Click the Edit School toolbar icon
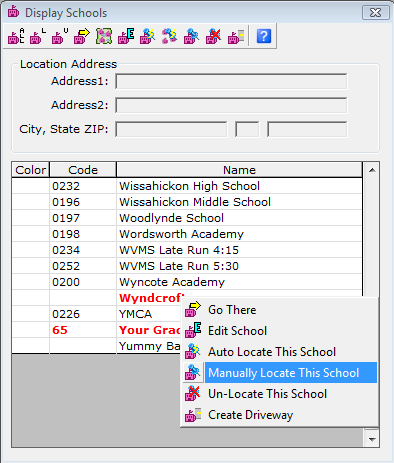The width and height of the screenshot is (394, 463). coord(126,36)
